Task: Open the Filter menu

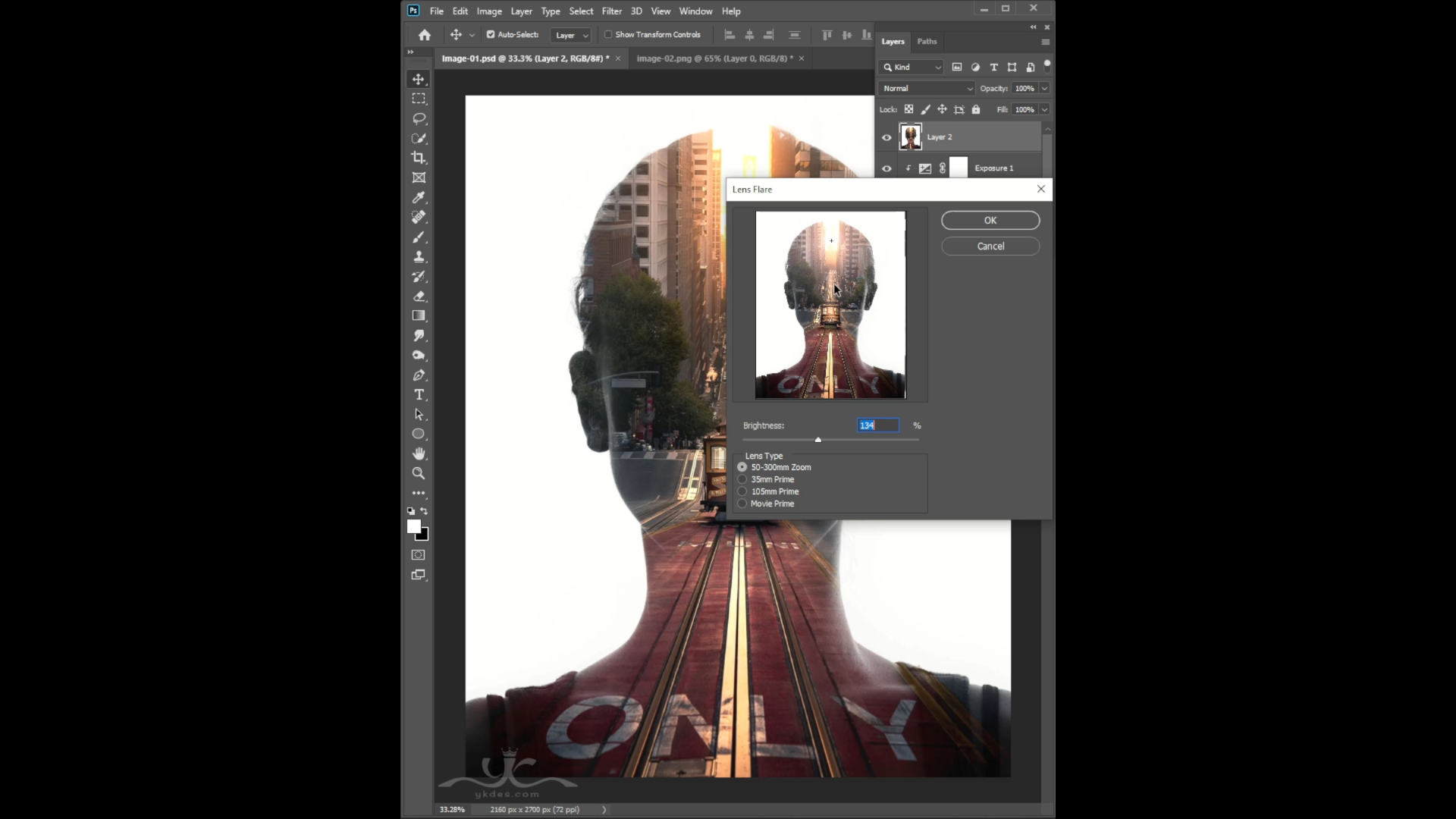Action: click(x=611, y=11)
